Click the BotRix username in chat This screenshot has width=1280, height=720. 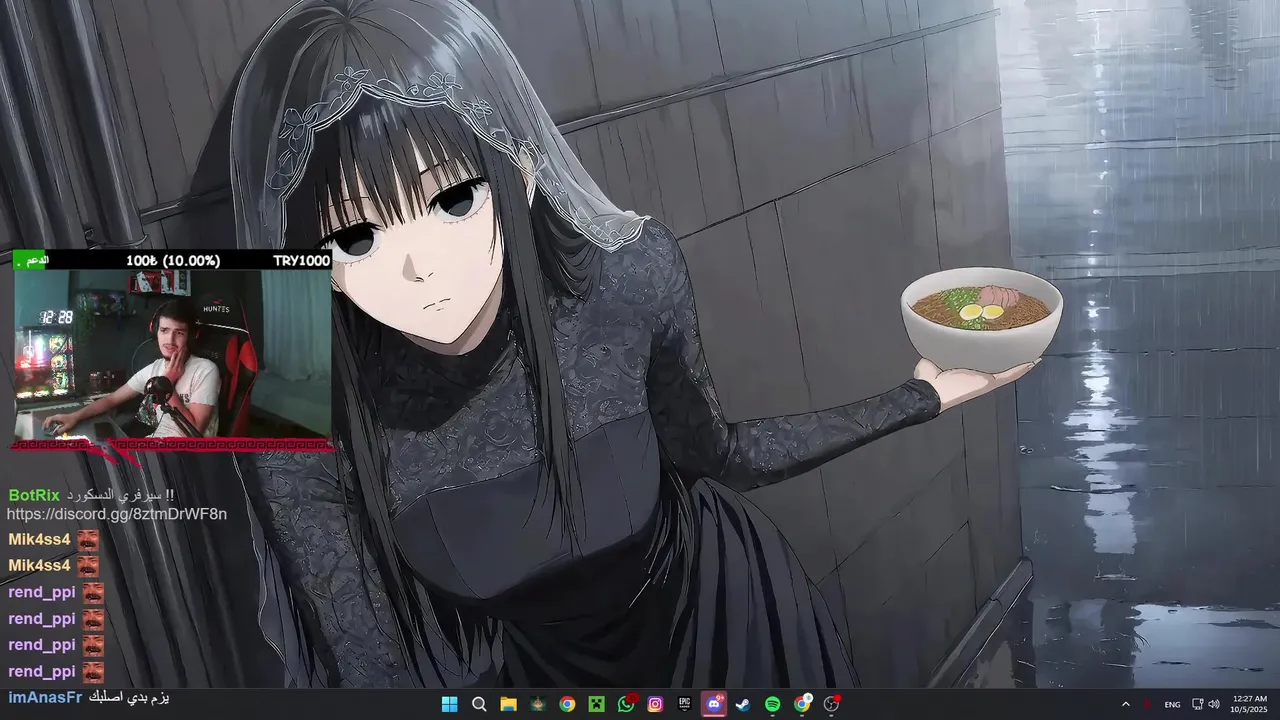[x=34, y=495]
